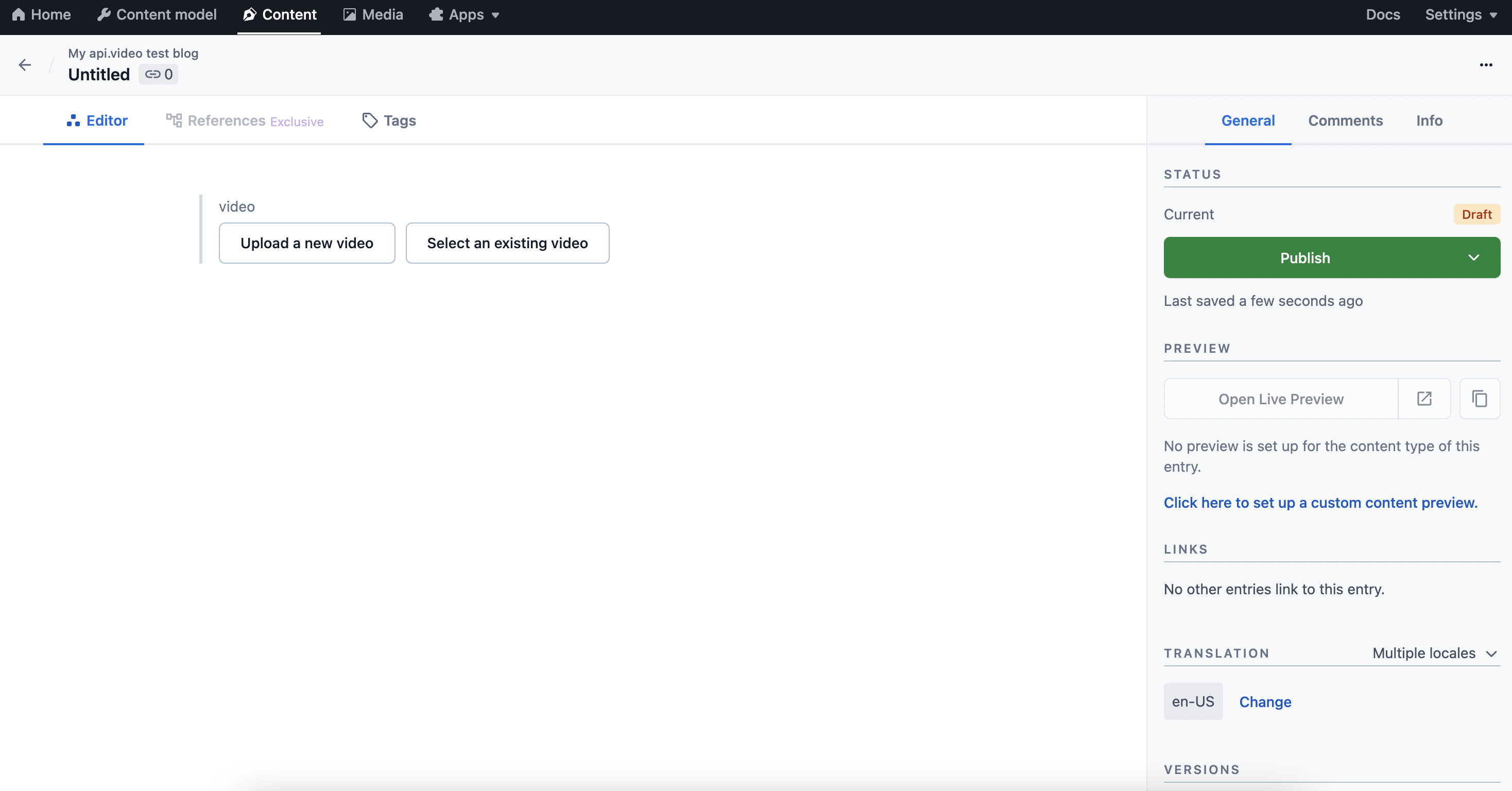Click the tag icon on the Tags tab

[369, 121]
